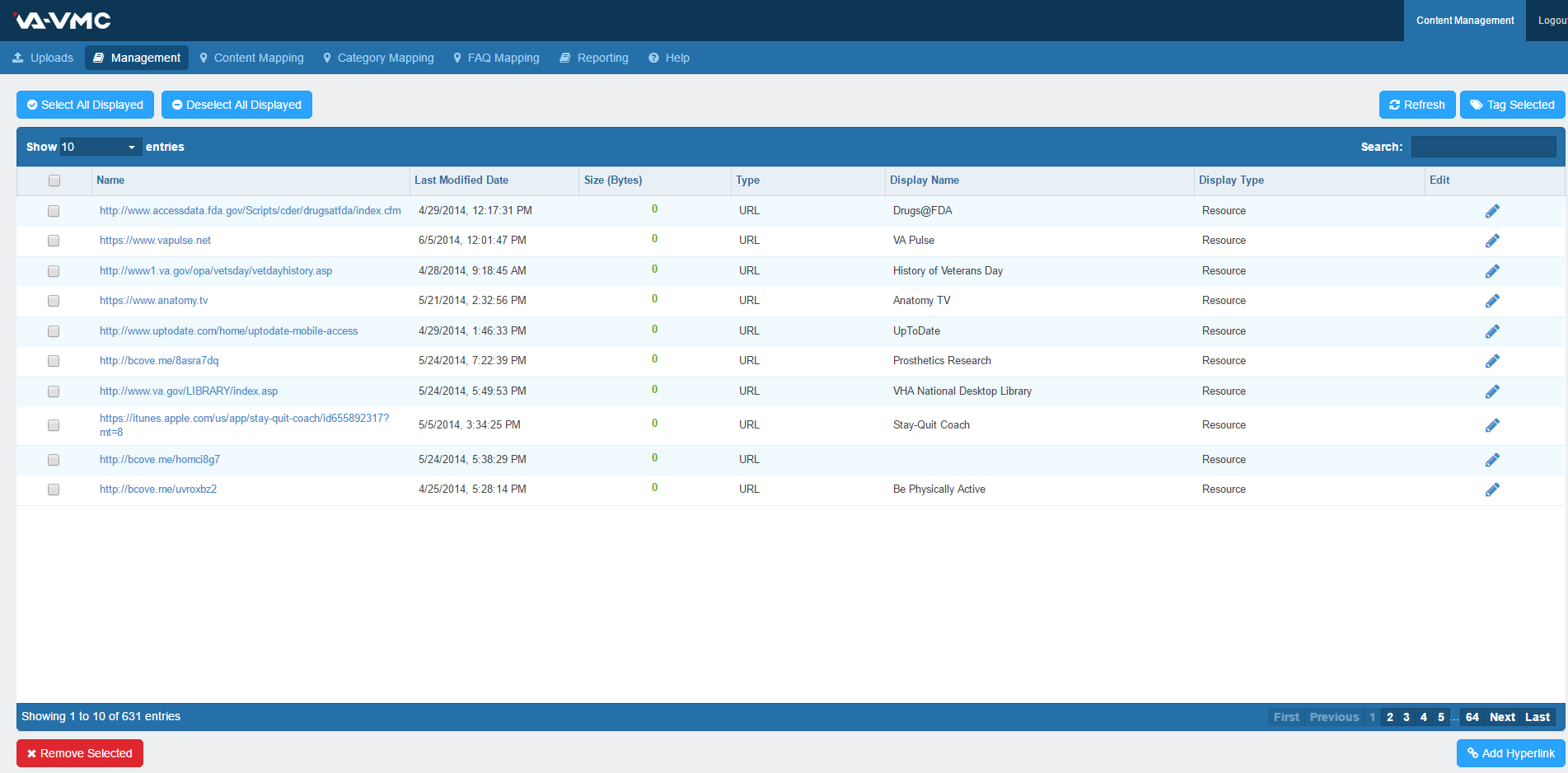Open editor for History of Veterans Day row
Screen dimensions: 1568x773
1491,271
